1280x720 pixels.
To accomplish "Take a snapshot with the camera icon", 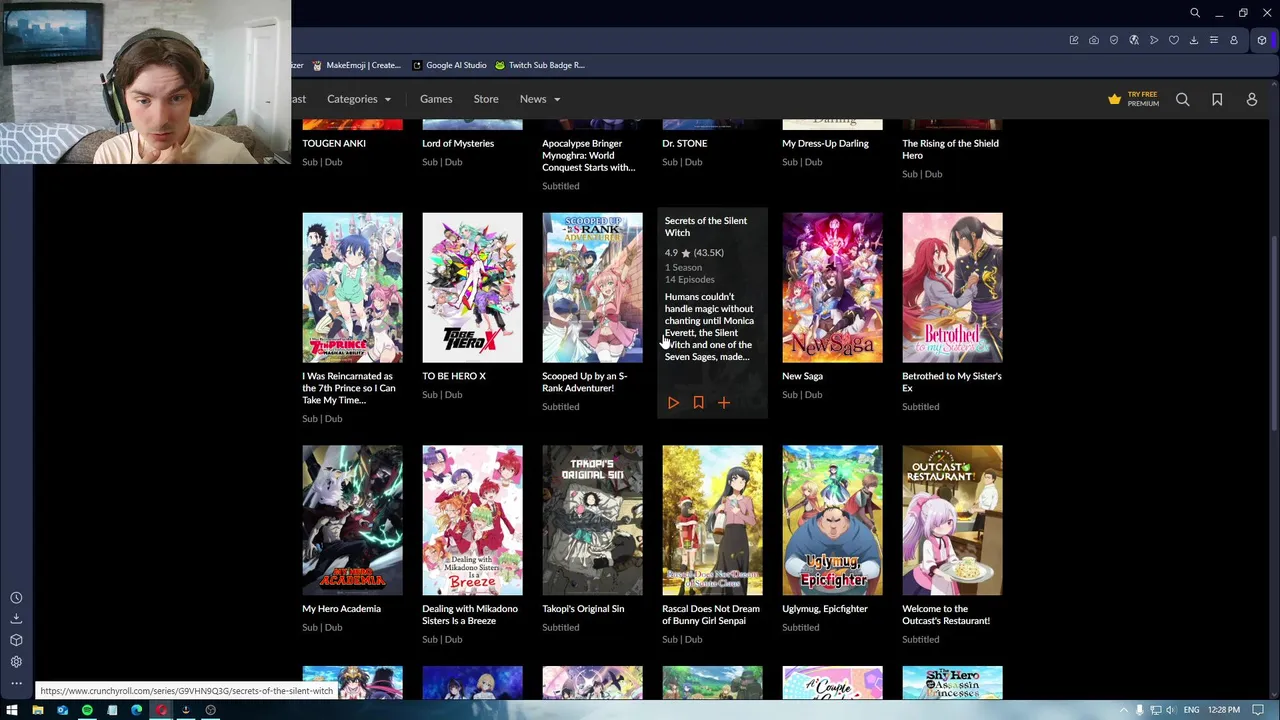I will tap(1094, 40).
